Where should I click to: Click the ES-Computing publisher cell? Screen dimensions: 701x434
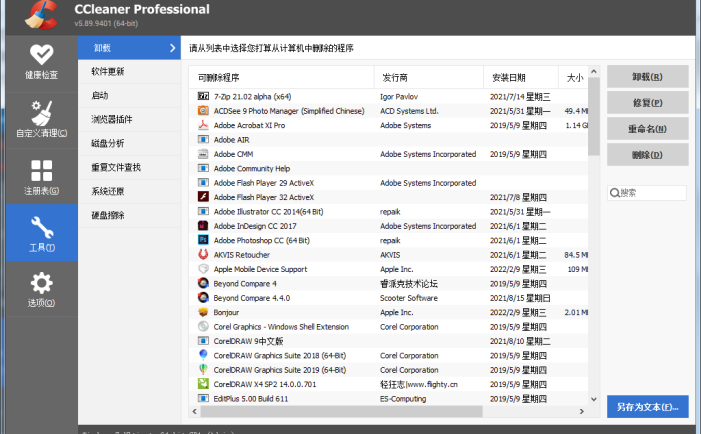click(x=403, y=398)
